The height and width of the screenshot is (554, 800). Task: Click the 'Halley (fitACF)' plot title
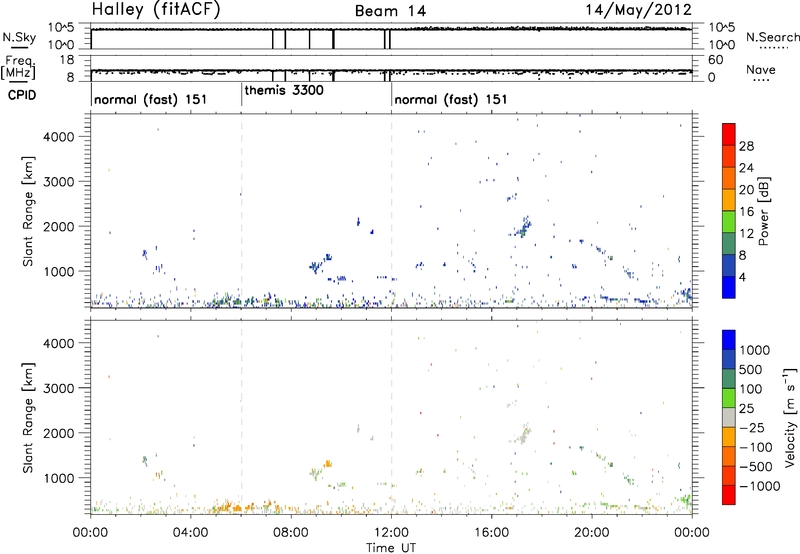156,10
